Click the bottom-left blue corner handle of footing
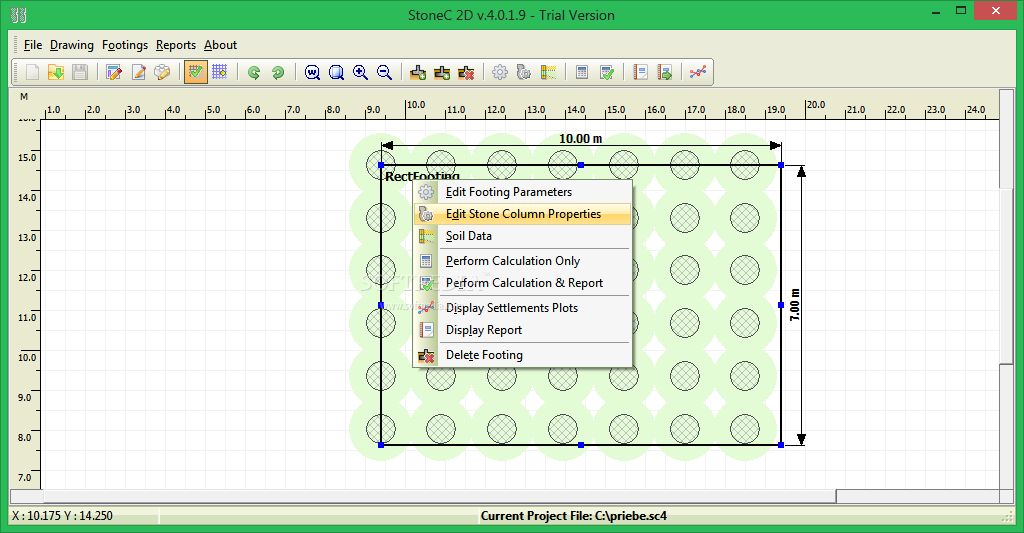1024x533 pixels. tap(381, 445)
